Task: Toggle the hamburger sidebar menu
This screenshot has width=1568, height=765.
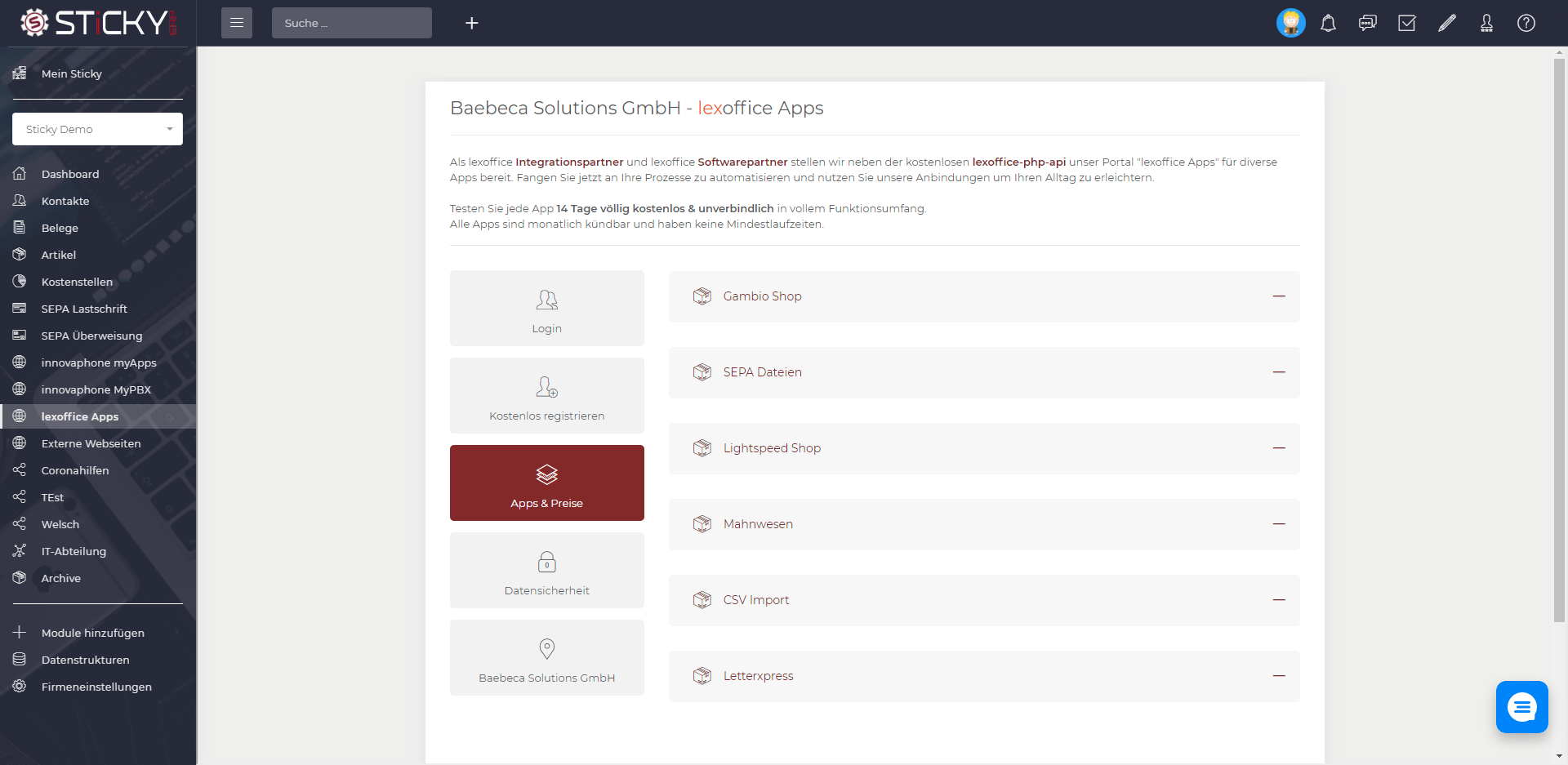Action: [x=237, y=23]
